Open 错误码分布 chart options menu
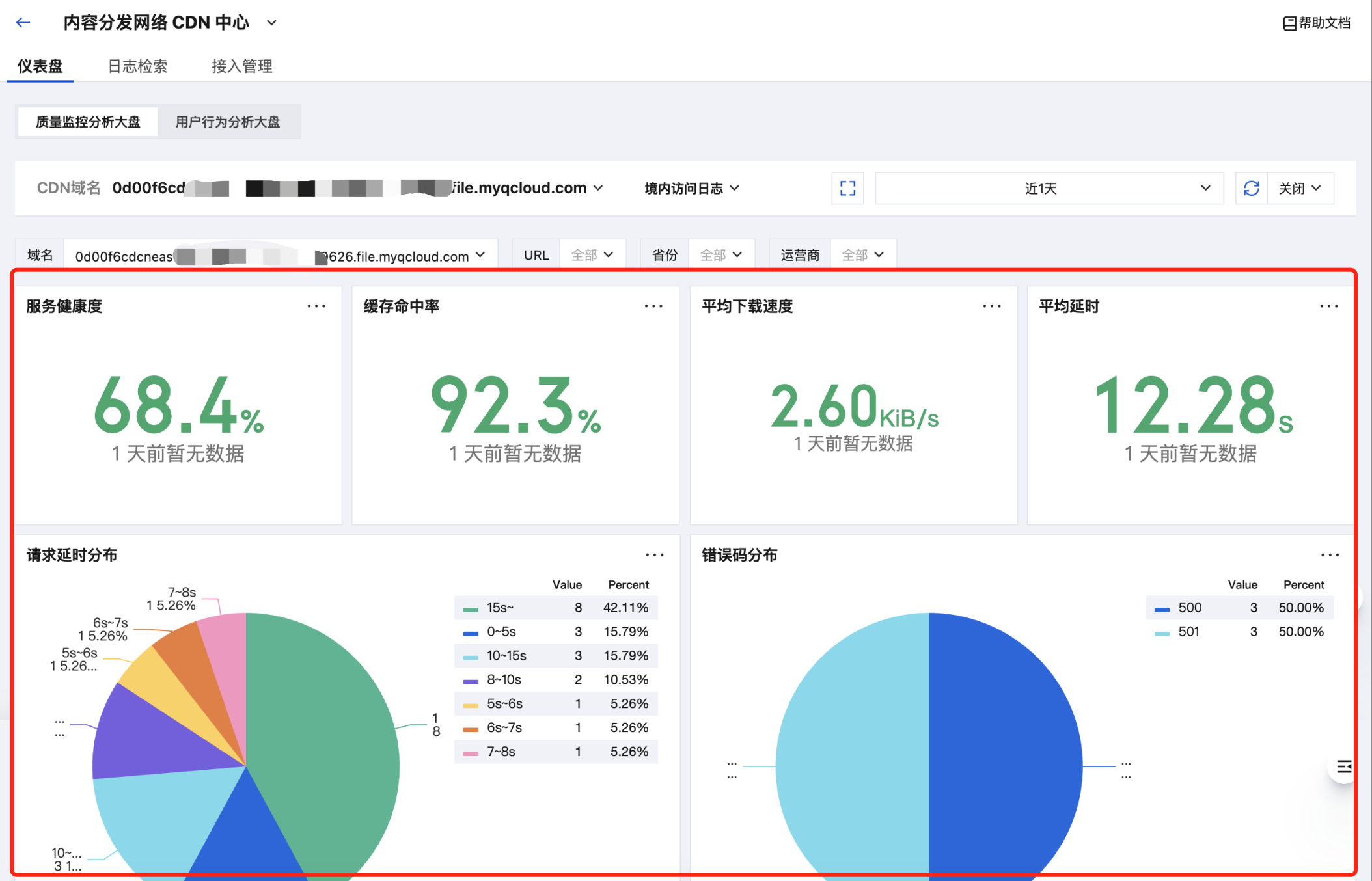1372x881 pixels. pyautogui.click(x=1330, y=555)
